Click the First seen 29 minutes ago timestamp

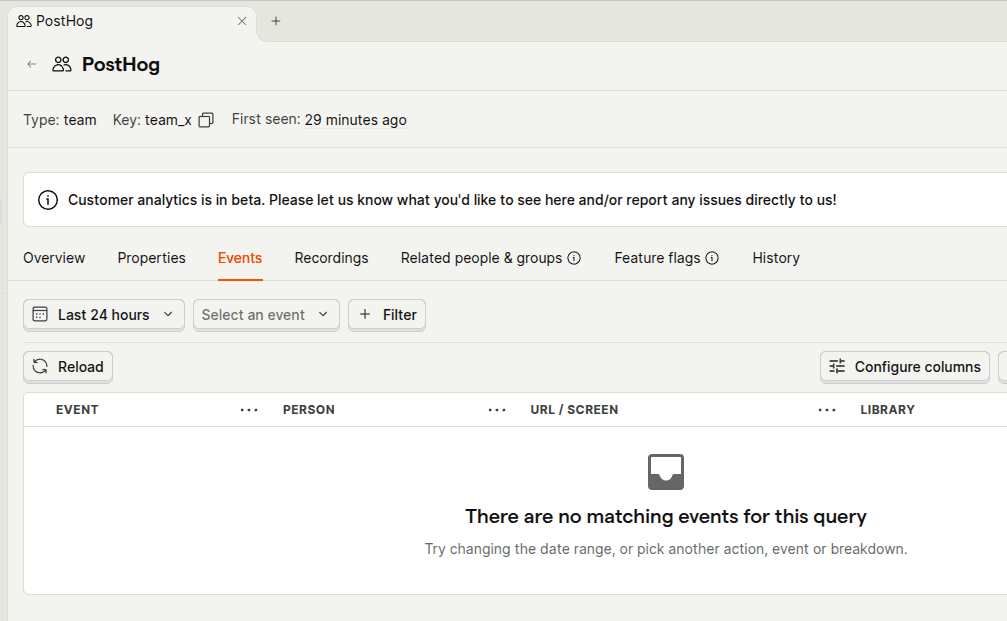pos(355,120)
